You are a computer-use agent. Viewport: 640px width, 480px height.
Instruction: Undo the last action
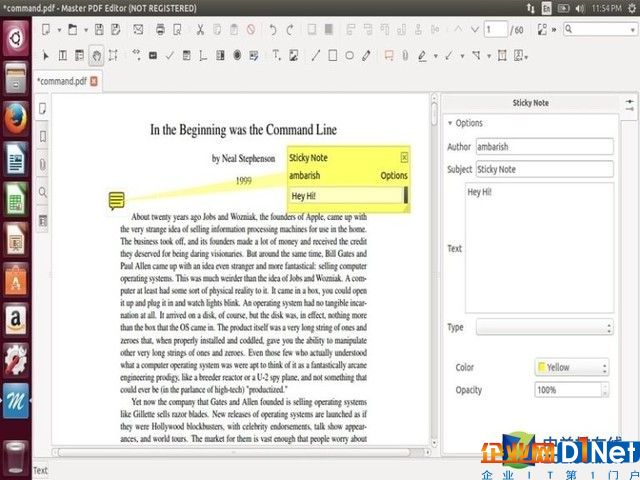click(273, 29)
